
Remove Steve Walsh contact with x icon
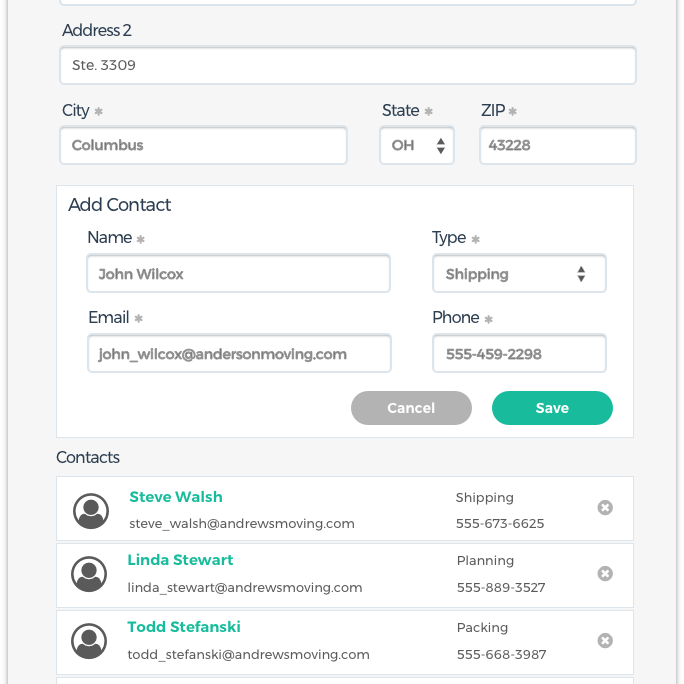605,507
